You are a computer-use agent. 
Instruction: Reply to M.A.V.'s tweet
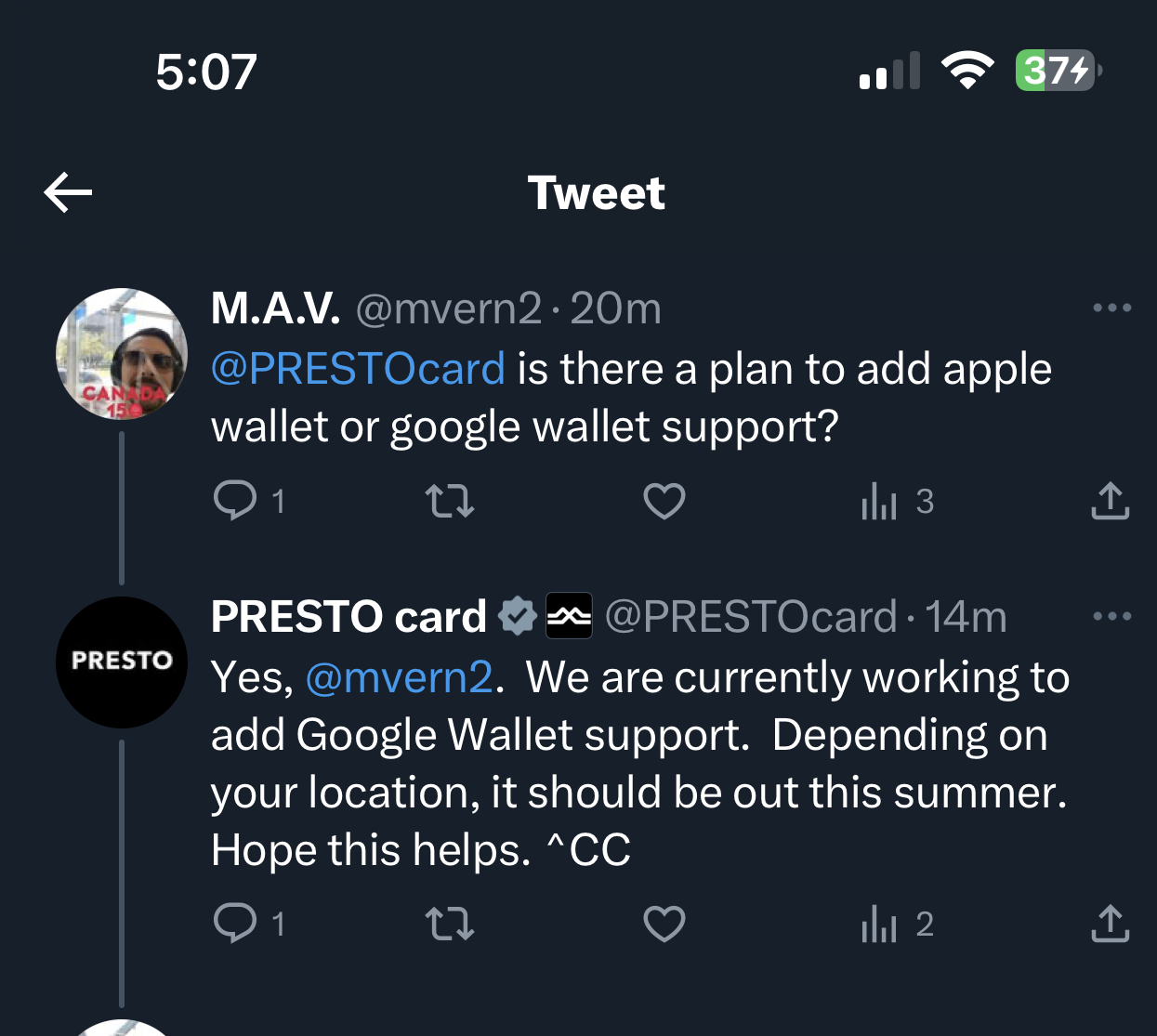(235, 501)
